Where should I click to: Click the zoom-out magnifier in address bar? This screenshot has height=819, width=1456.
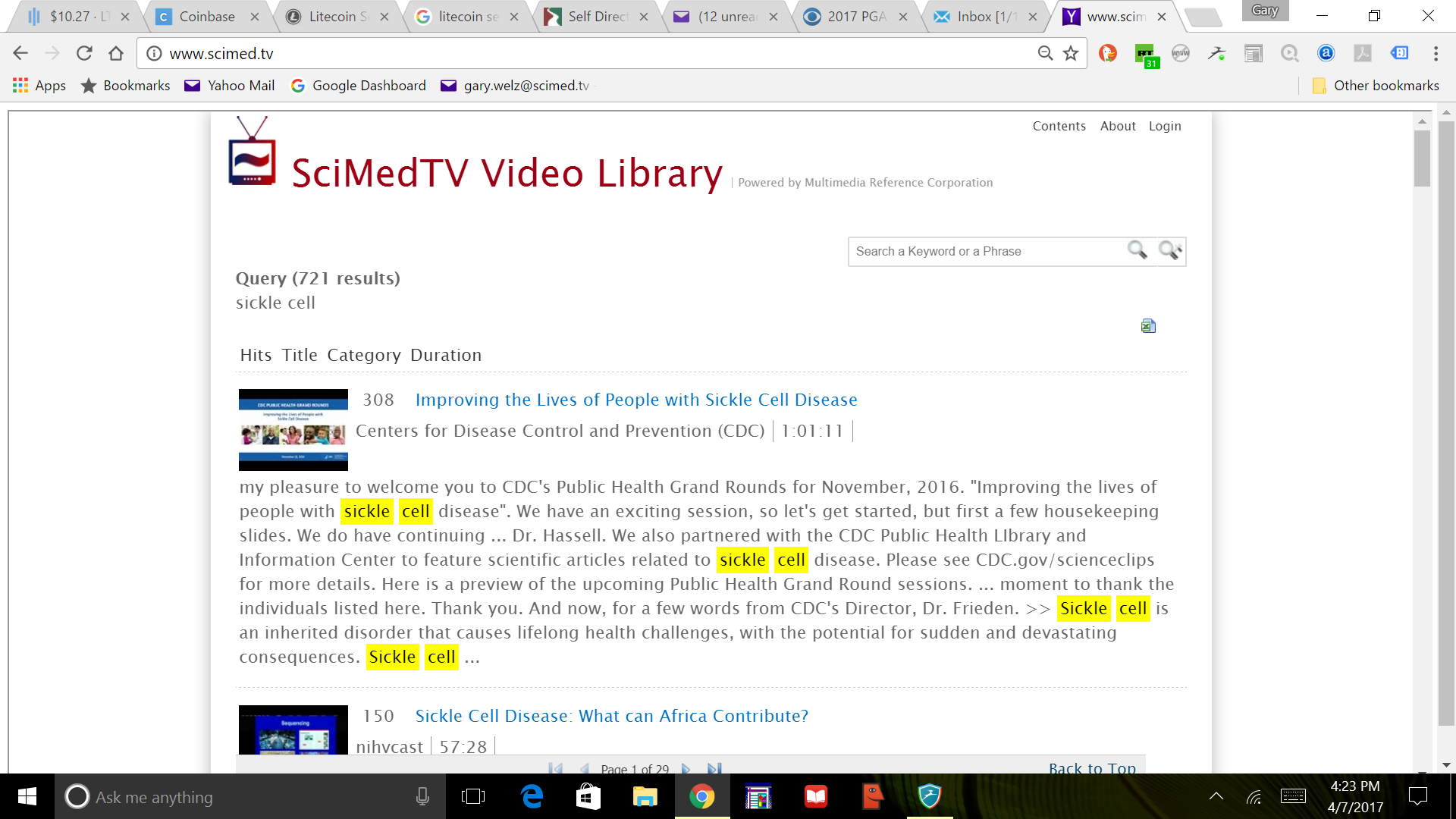1045,53
